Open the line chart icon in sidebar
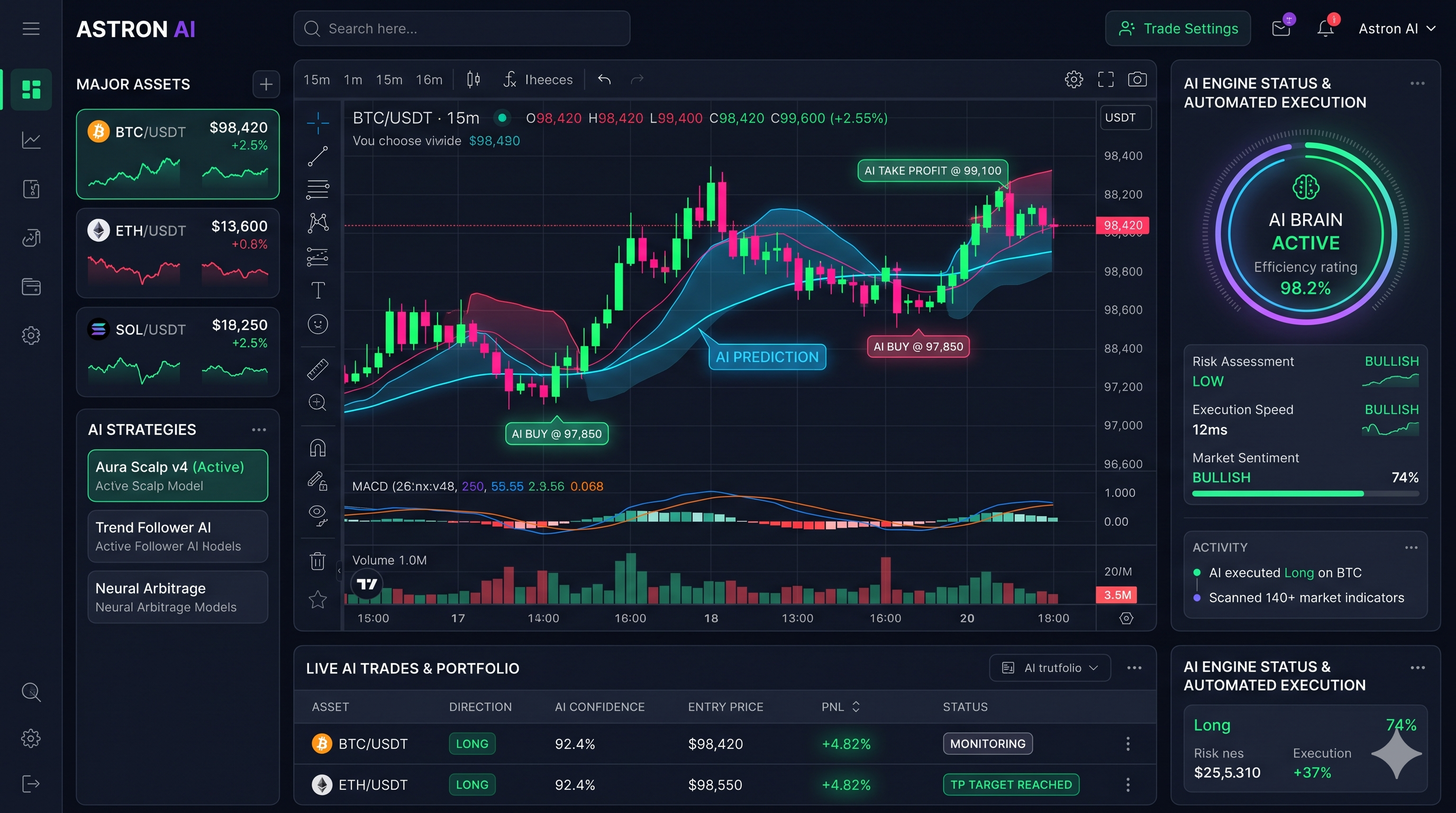 click(31, 140)
